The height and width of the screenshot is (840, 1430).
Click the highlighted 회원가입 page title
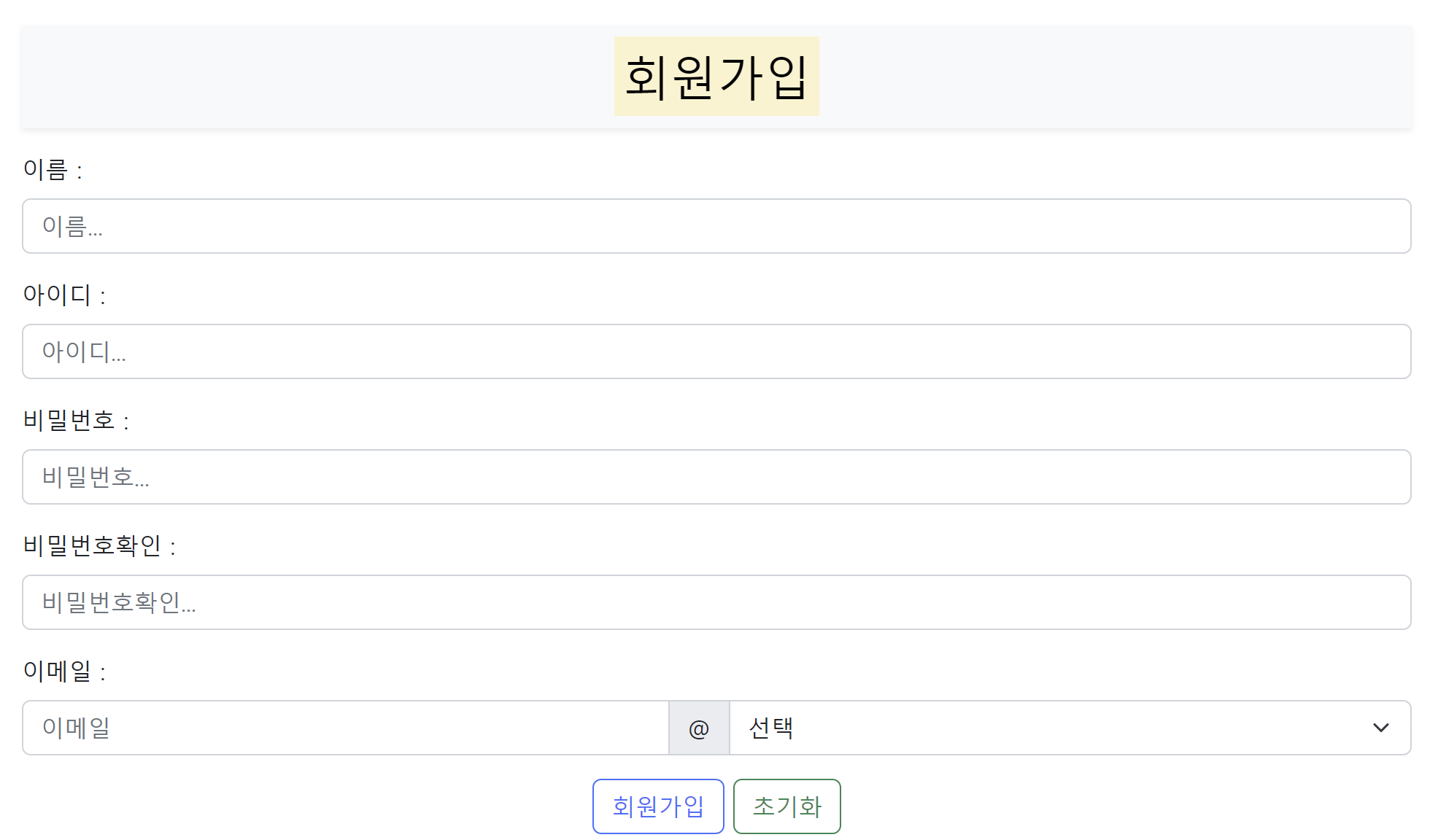pos(716,76)
